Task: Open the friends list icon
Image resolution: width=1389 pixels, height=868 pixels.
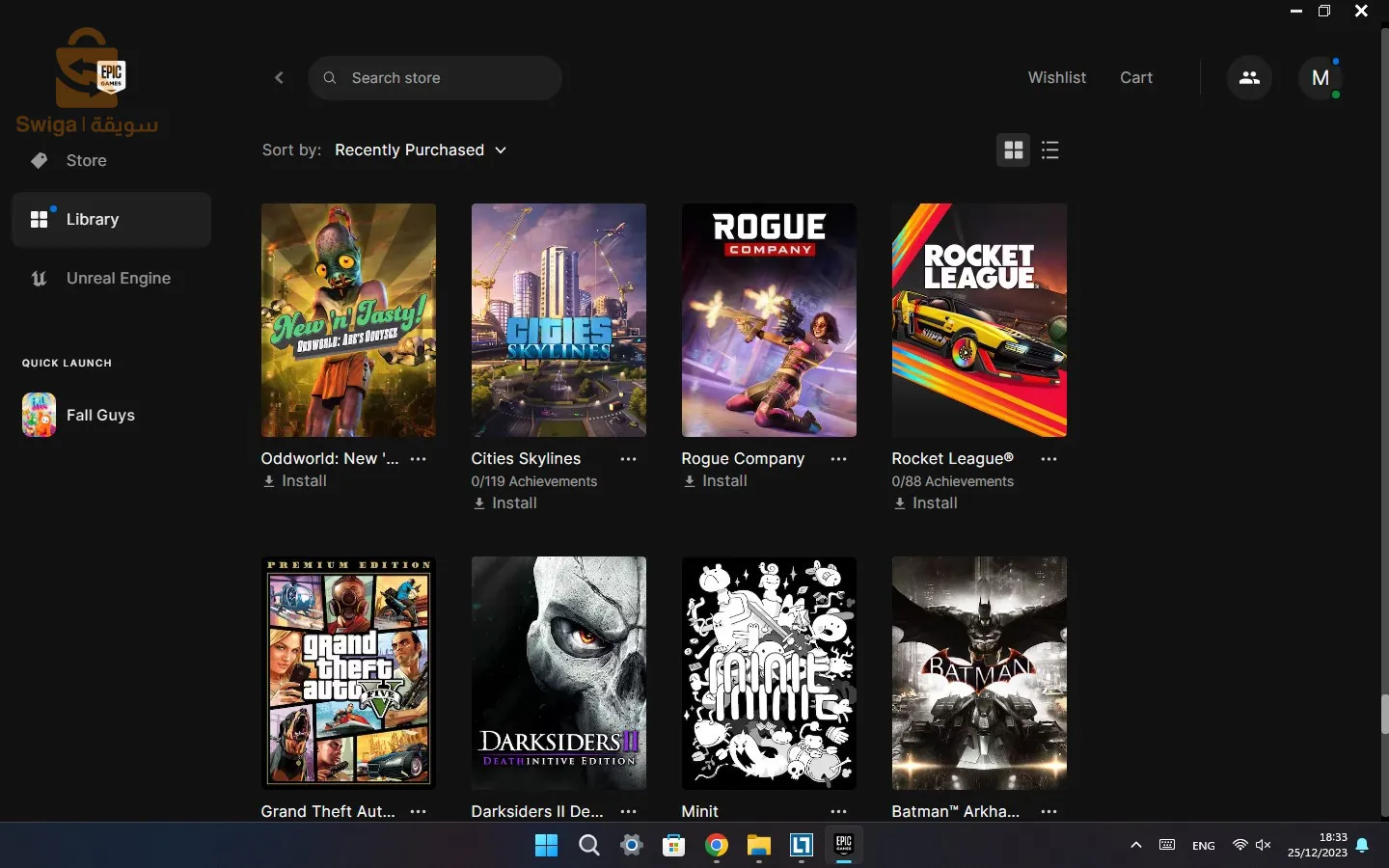Action: click(x=1249, y=78)
